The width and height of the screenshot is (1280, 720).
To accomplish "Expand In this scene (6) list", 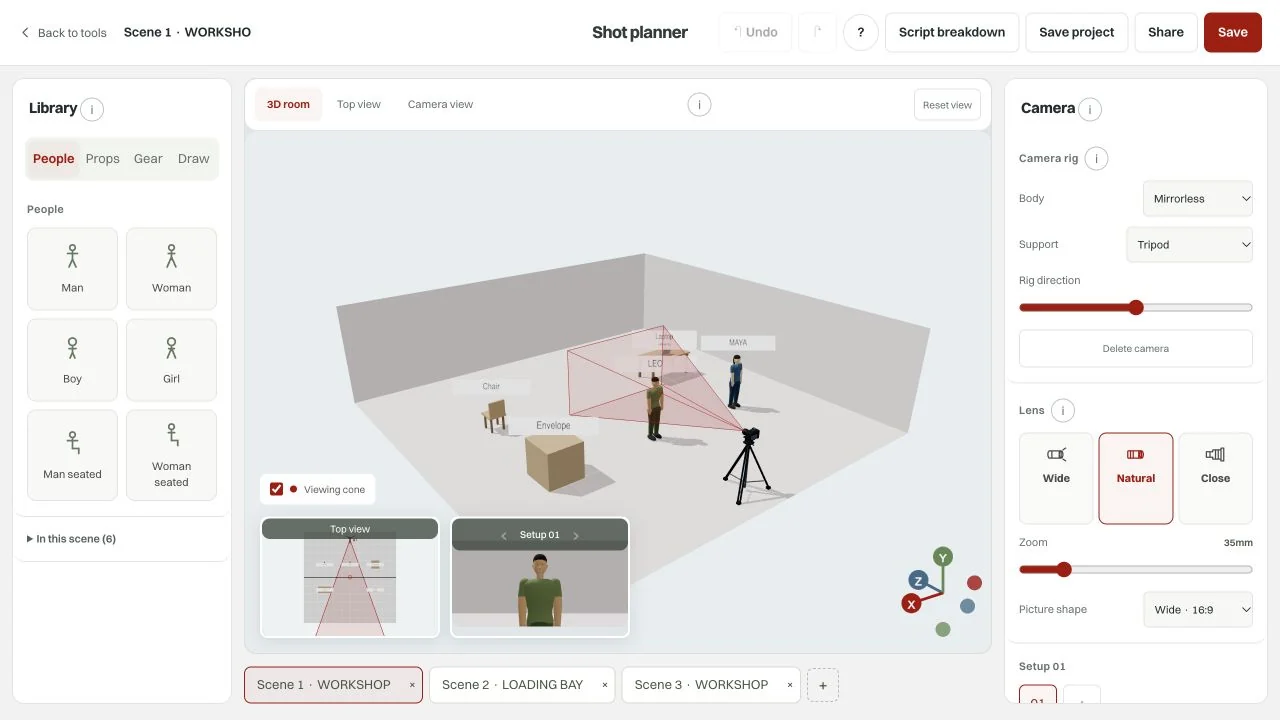I will (x=71, y=539).
